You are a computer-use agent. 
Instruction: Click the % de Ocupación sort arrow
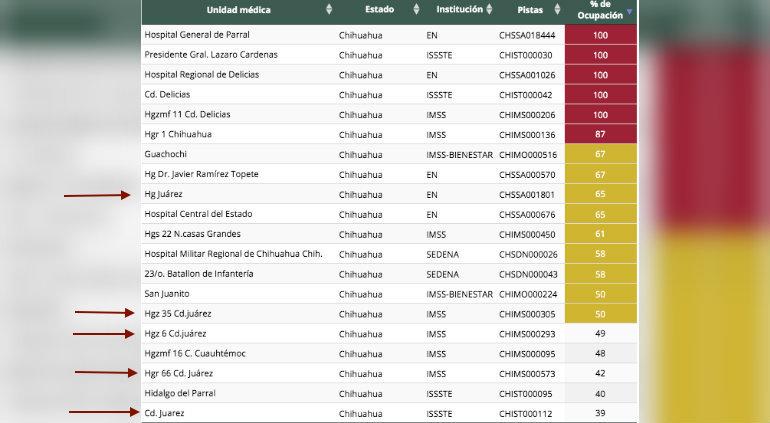click(x=630, y=12)
